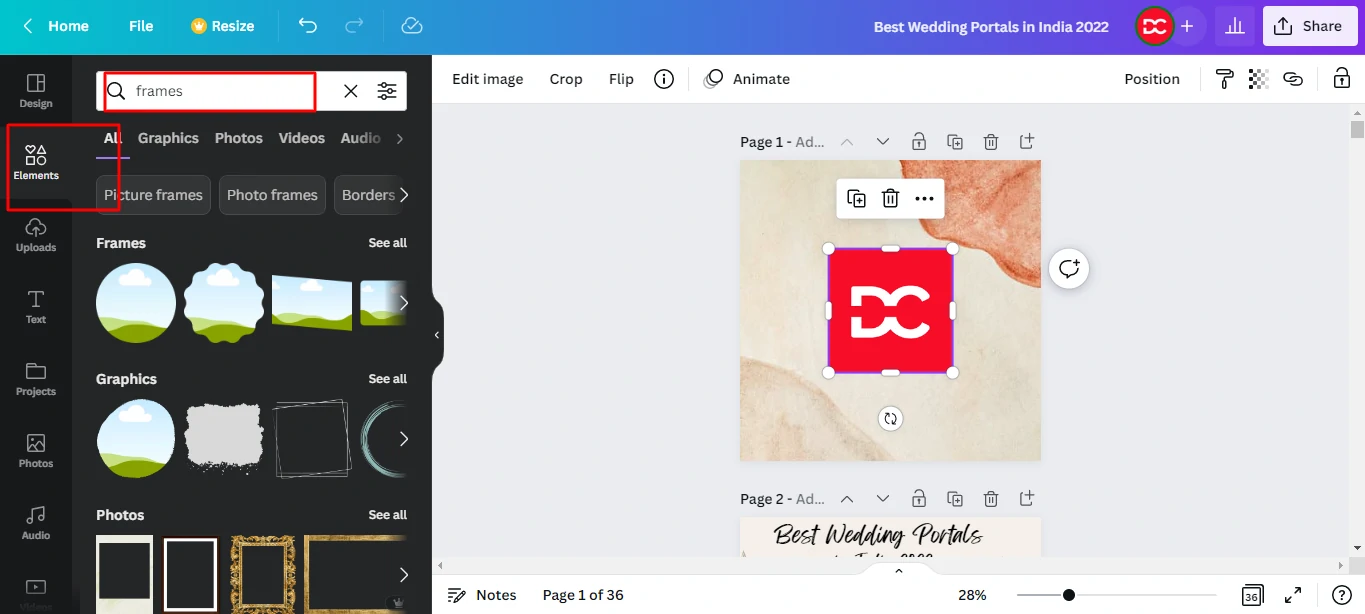Image resolution: width=1365 pixels, height=614 pixels.
Task: Move Page 2 up with chevron
Action: (847, 498)
